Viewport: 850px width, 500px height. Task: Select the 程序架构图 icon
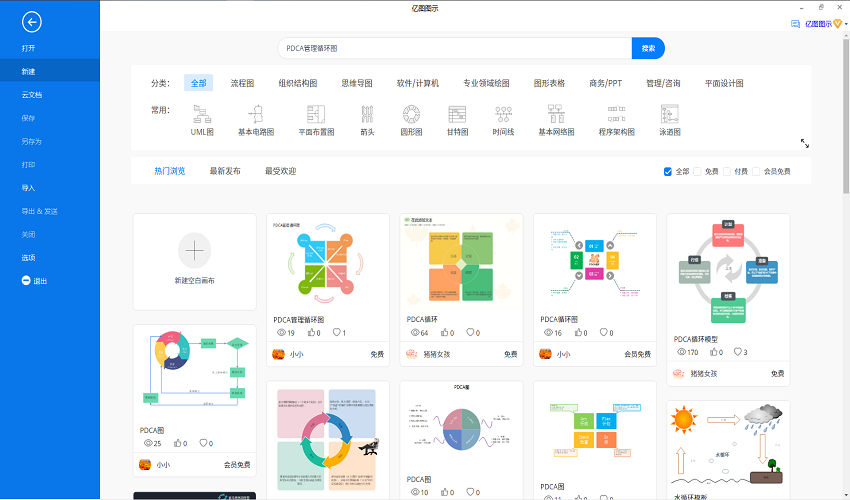[x=616, y=114]
